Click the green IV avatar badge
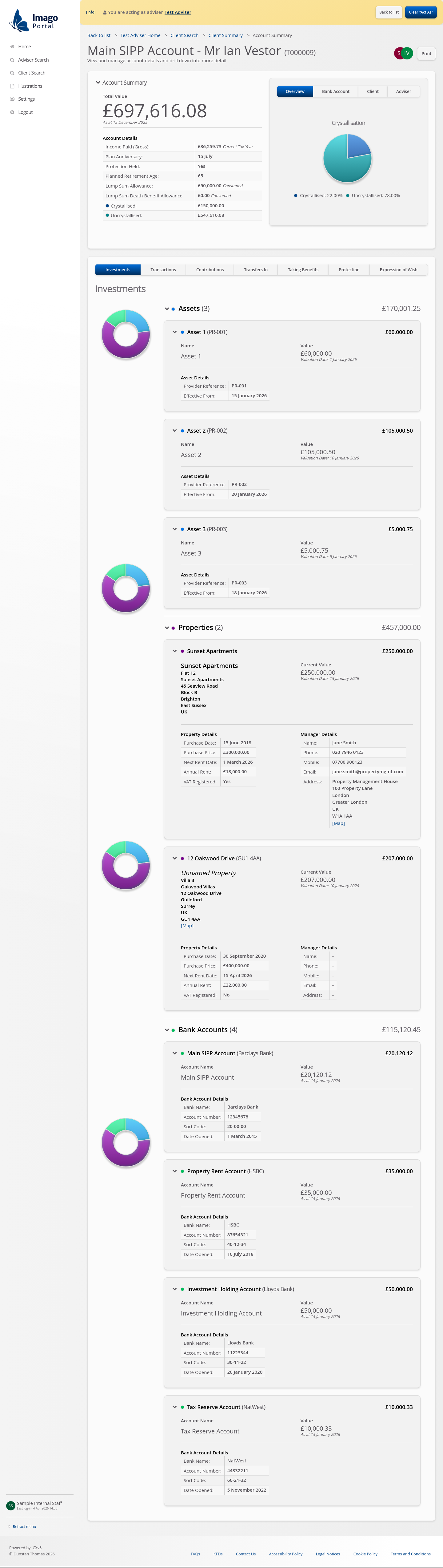443x1568 pixels. pos(407,54)
